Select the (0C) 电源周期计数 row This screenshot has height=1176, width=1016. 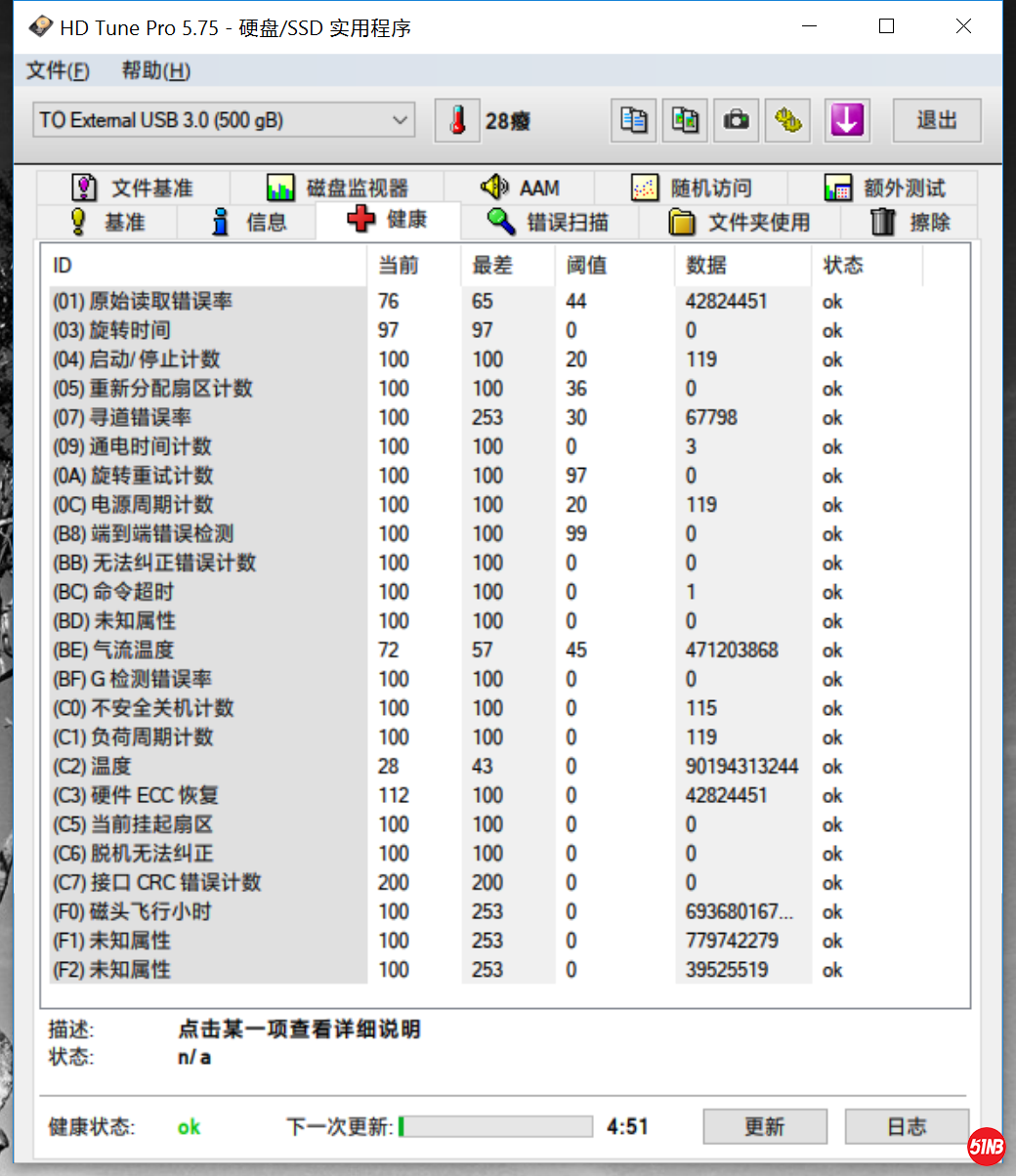[x=486, y=504]
